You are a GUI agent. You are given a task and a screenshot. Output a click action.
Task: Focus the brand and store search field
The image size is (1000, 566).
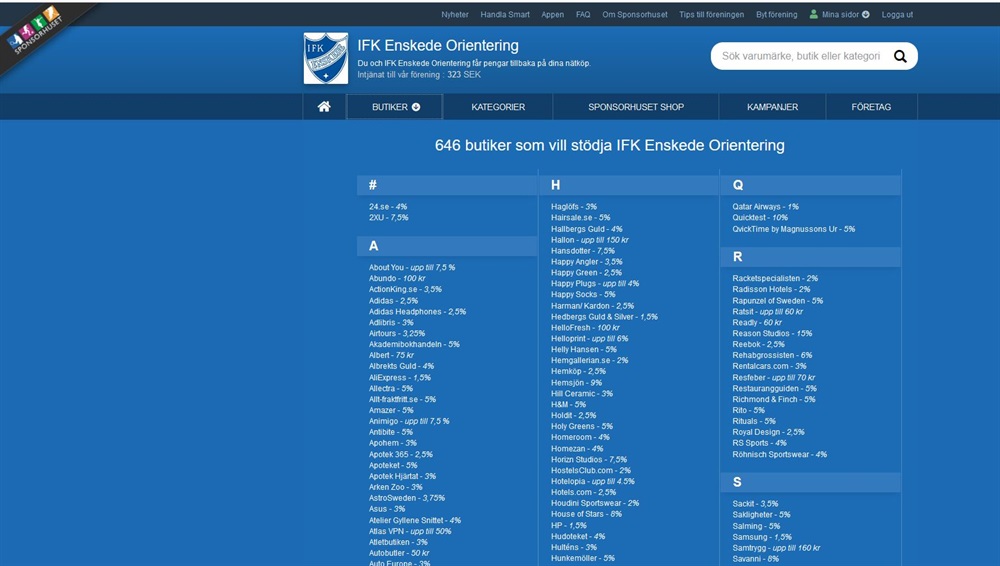click(x=801, y=56)
